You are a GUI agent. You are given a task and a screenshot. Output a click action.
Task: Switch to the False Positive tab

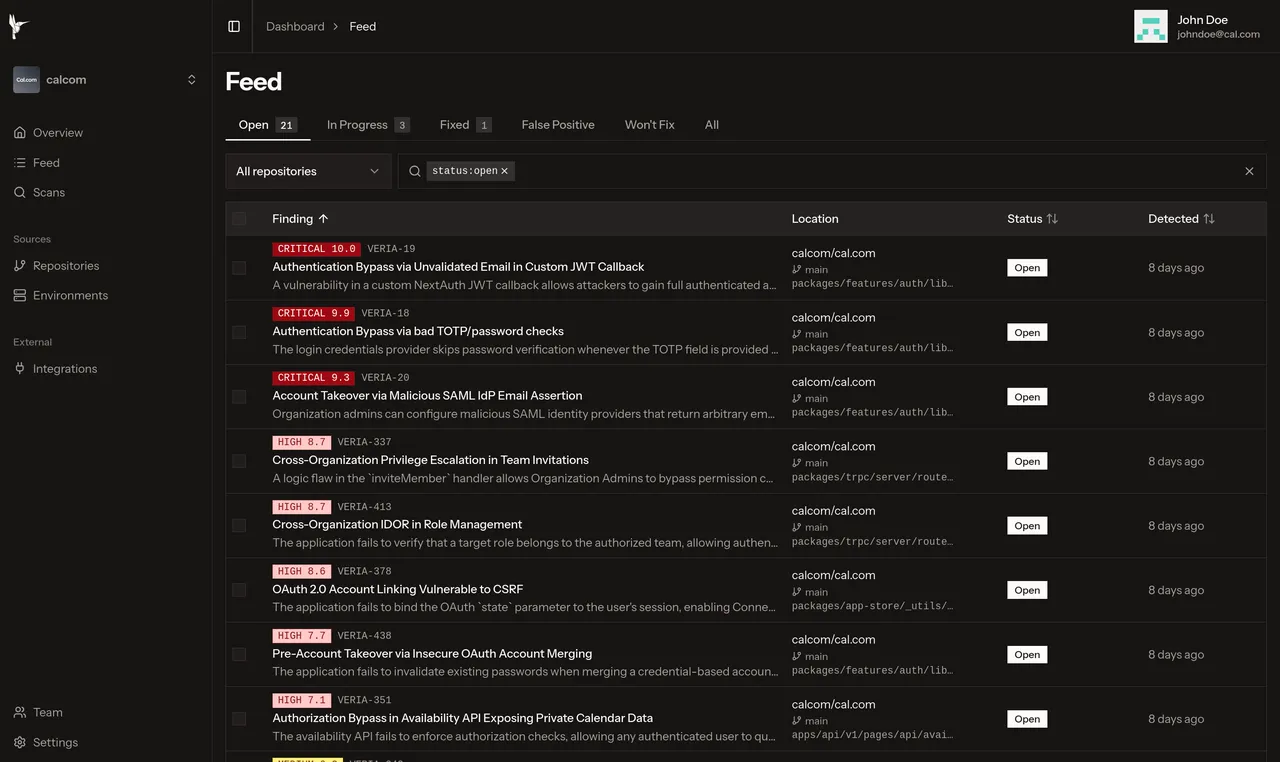pos(558,125)
